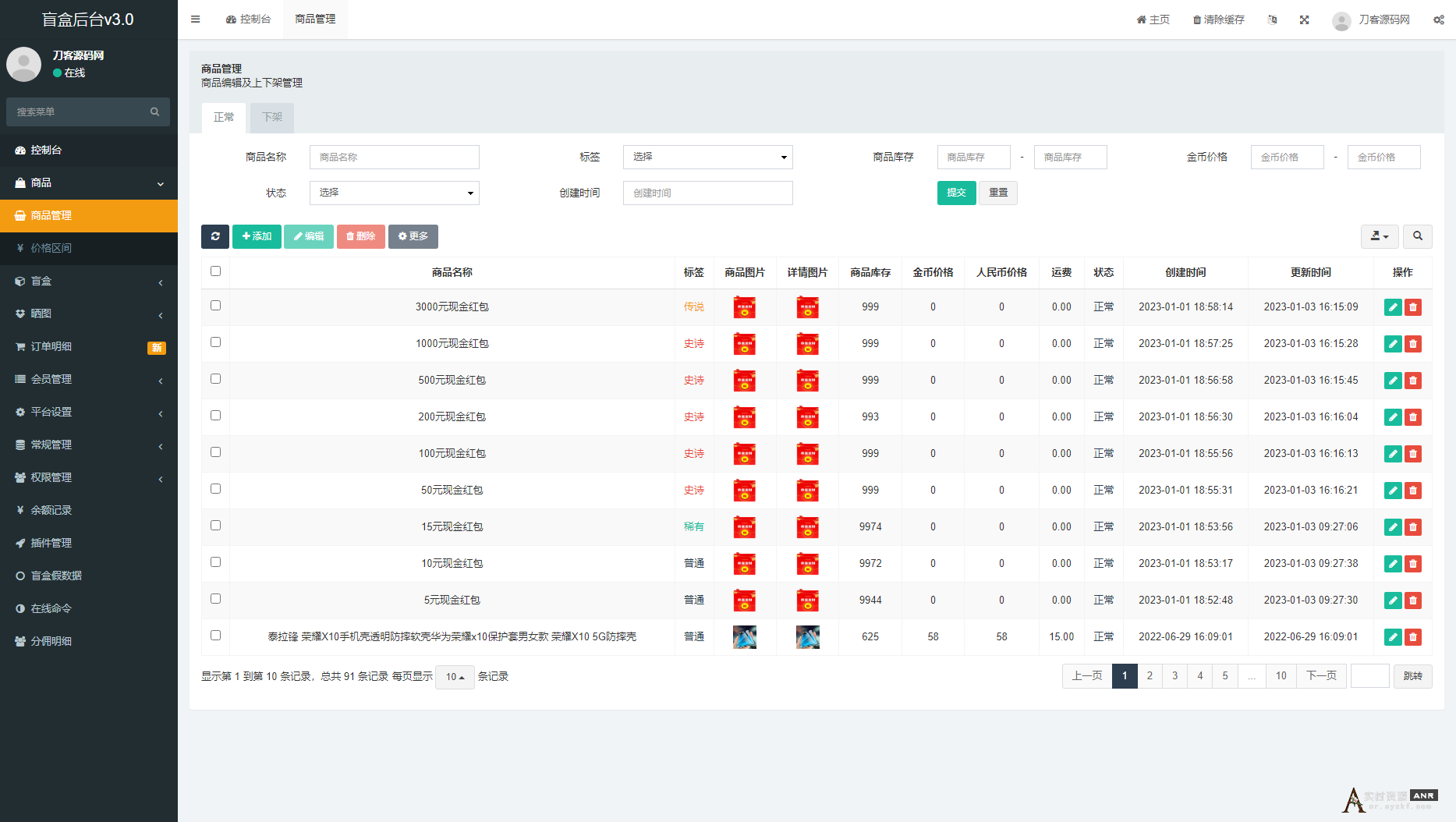1456x822 pixels.
Task: Delete the 3000元现金红包 row via trash icon
Action: pos(1413,307)
